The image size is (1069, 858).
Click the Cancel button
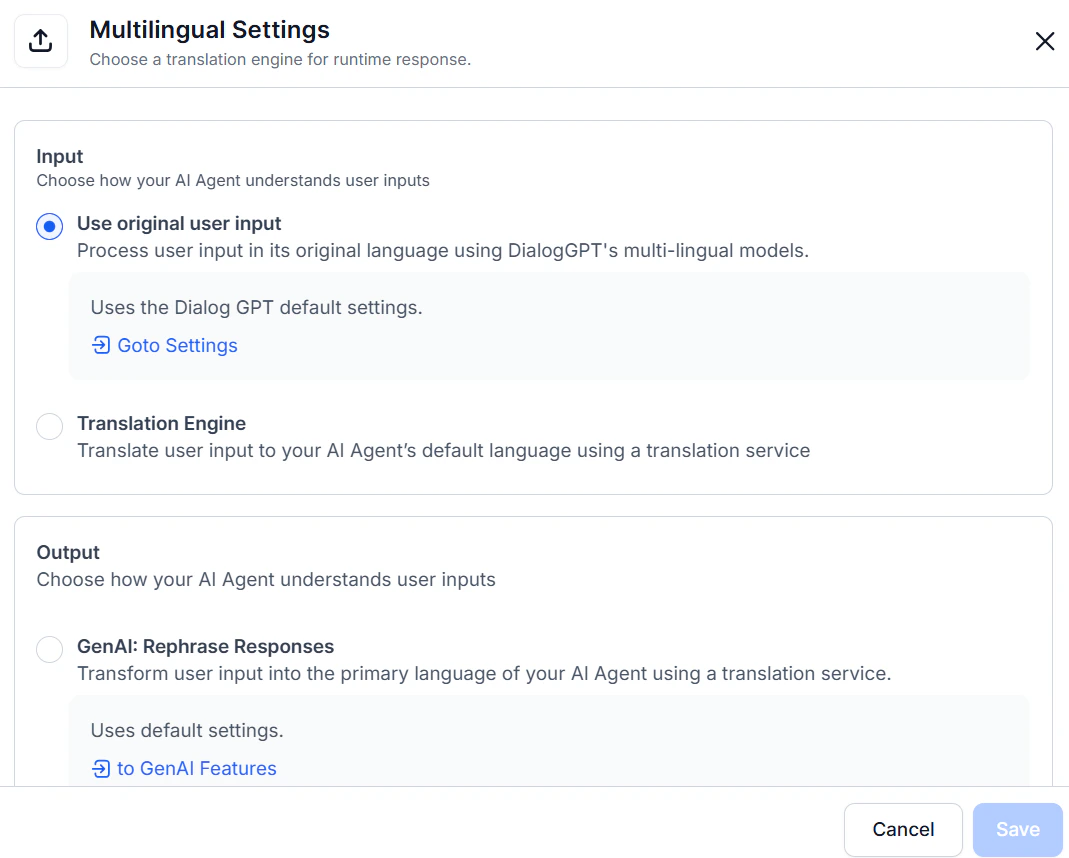902,829
